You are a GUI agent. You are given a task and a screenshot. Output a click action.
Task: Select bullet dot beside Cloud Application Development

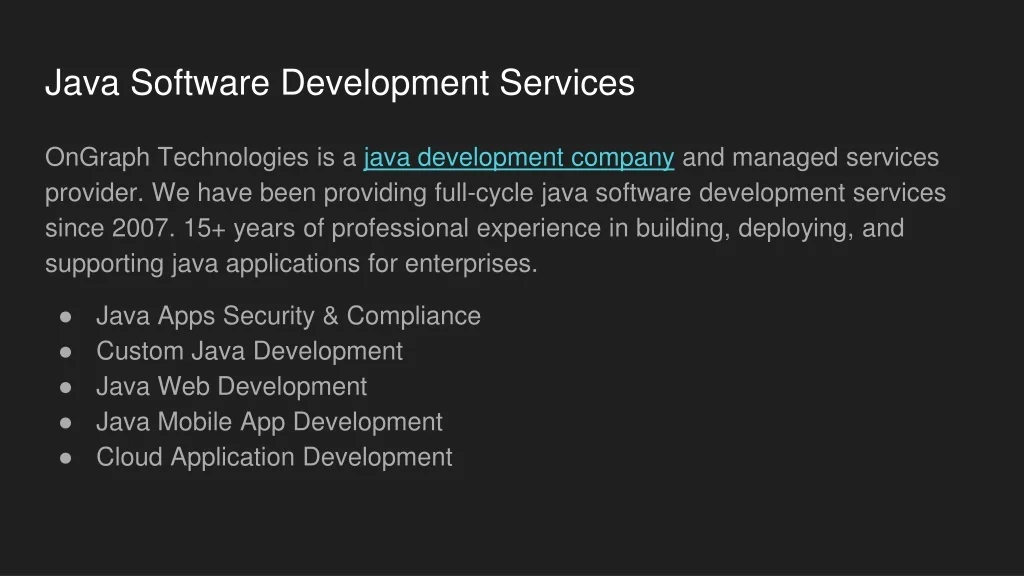point(66,458)
